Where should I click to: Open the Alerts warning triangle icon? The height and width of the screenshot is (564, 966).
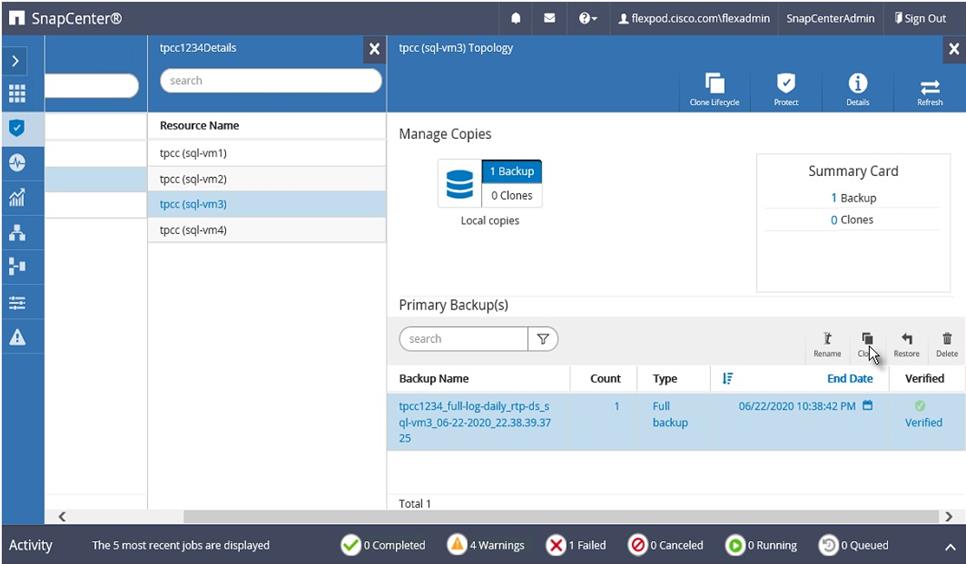pos(17,337)
